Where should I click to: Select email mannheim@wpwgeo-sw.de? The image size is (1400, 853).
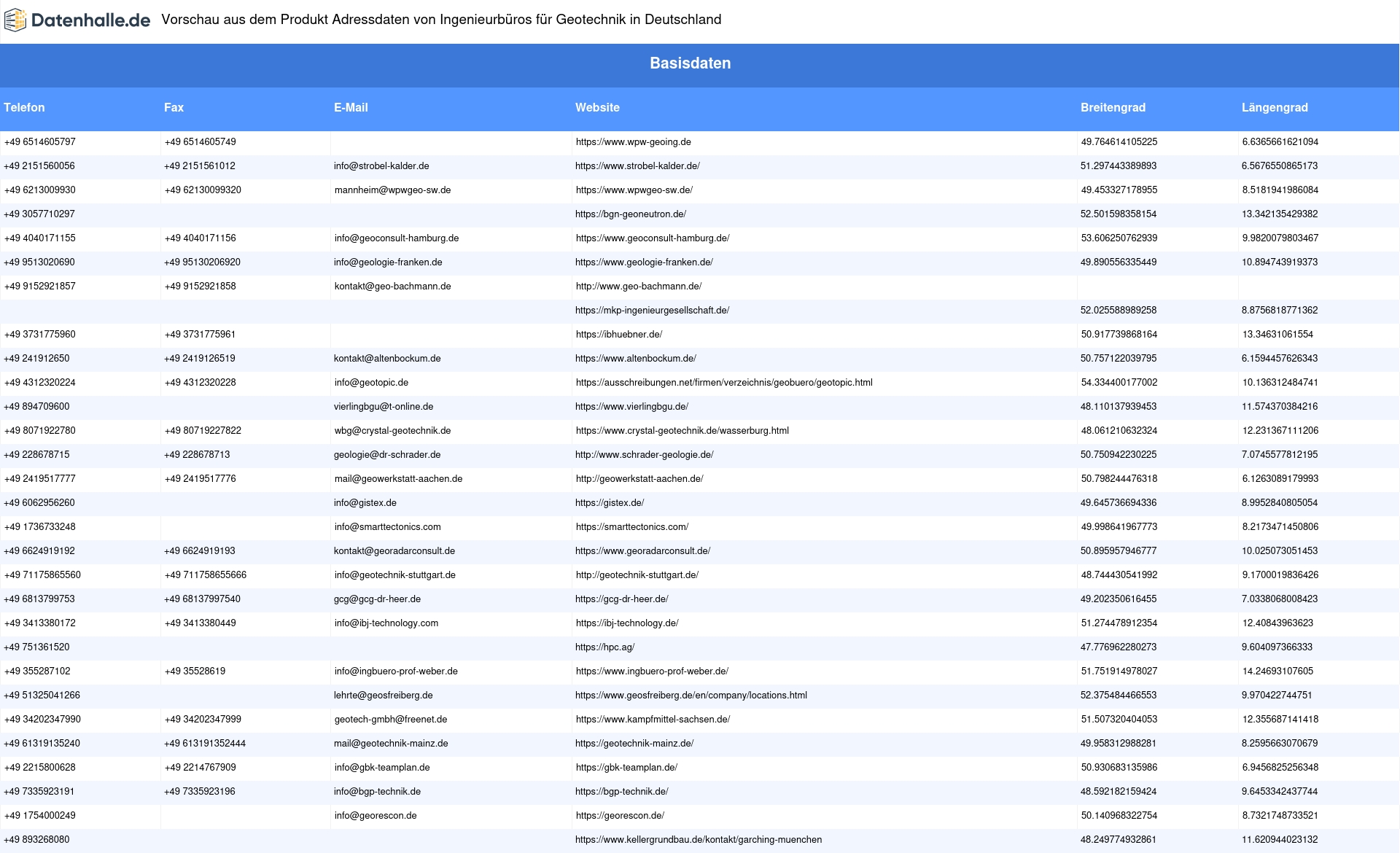coord(392,190)
